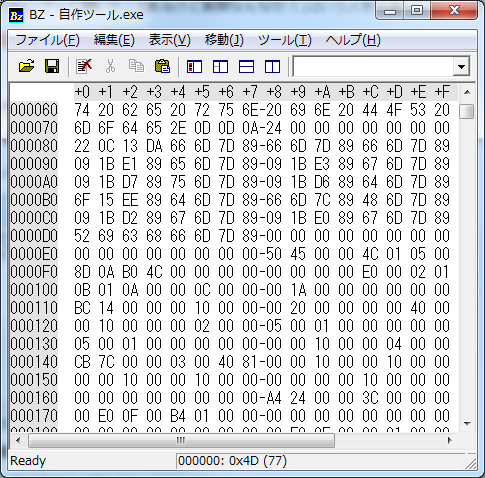Click the vertical scrollbar down arrow

click(467, 424)
